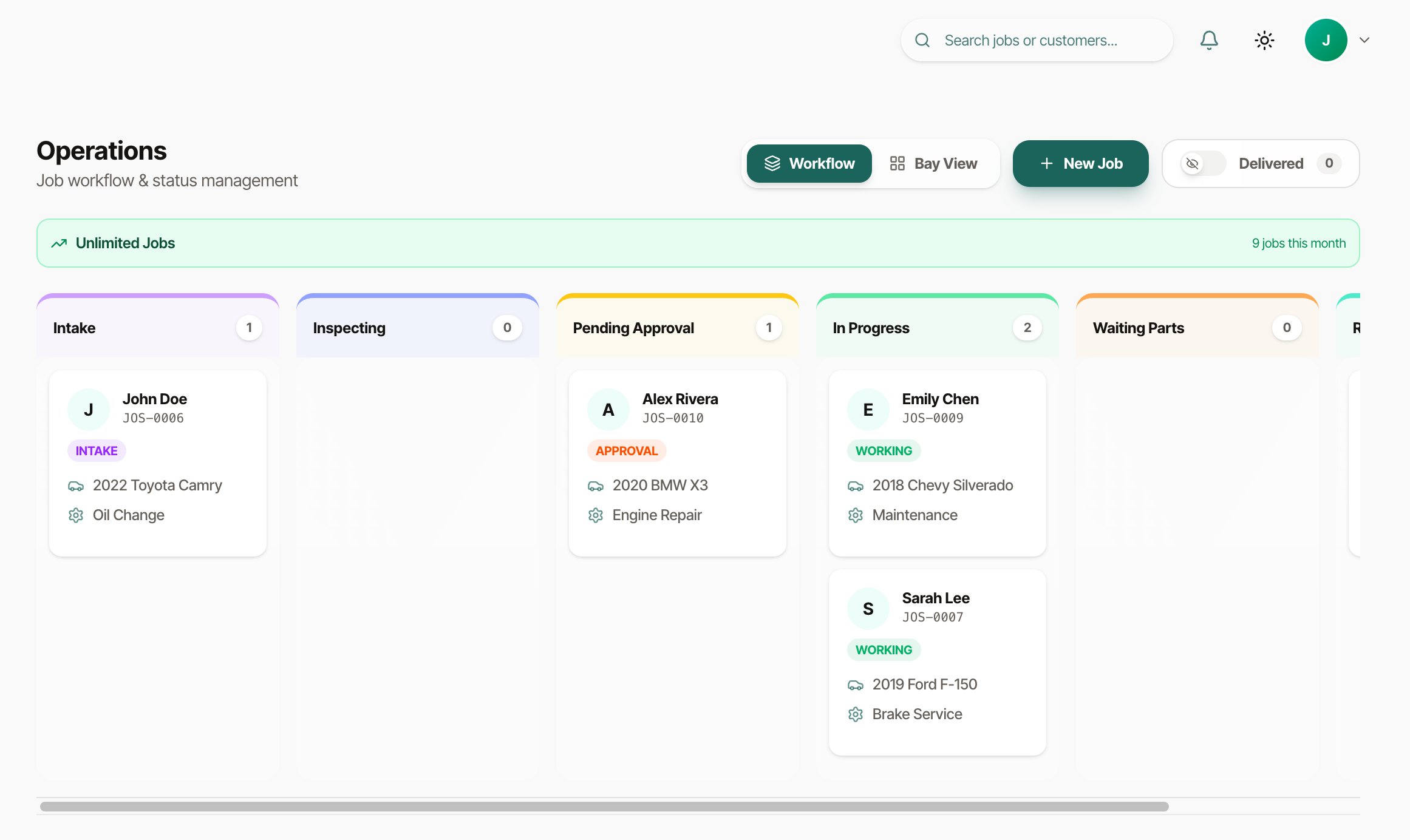Click the car icon beside 2019 Ford F-150
Image resolution: width=1410 pixels, height=840 pixels.
[856, 685]
